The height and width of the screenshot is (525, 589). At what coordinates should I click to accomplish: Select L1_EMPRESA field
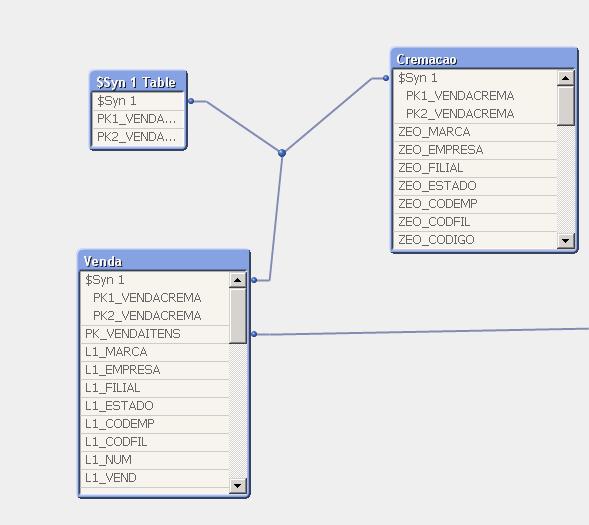(155, 370)
